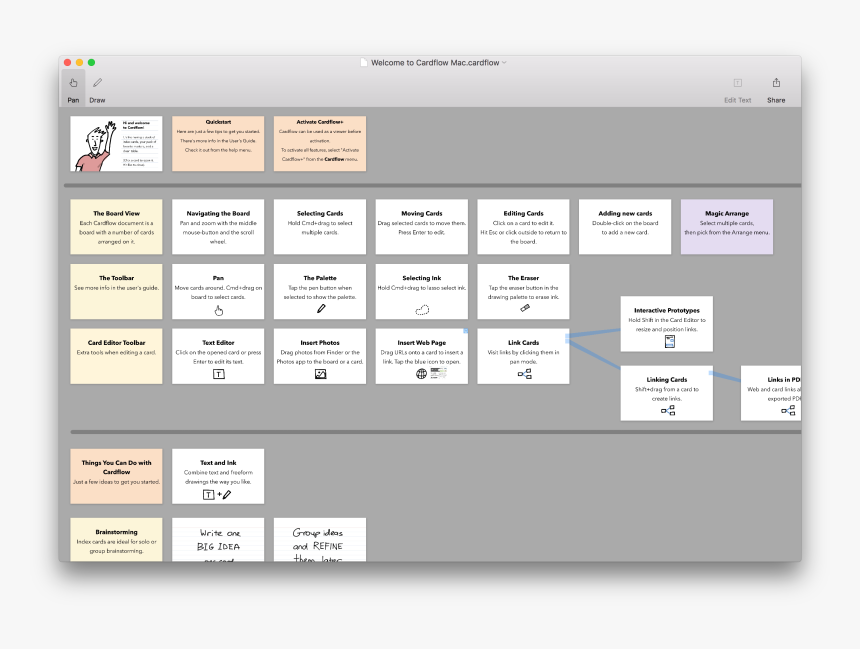
Task: Select the Card Editor Toolbar card
Action: 116,356
